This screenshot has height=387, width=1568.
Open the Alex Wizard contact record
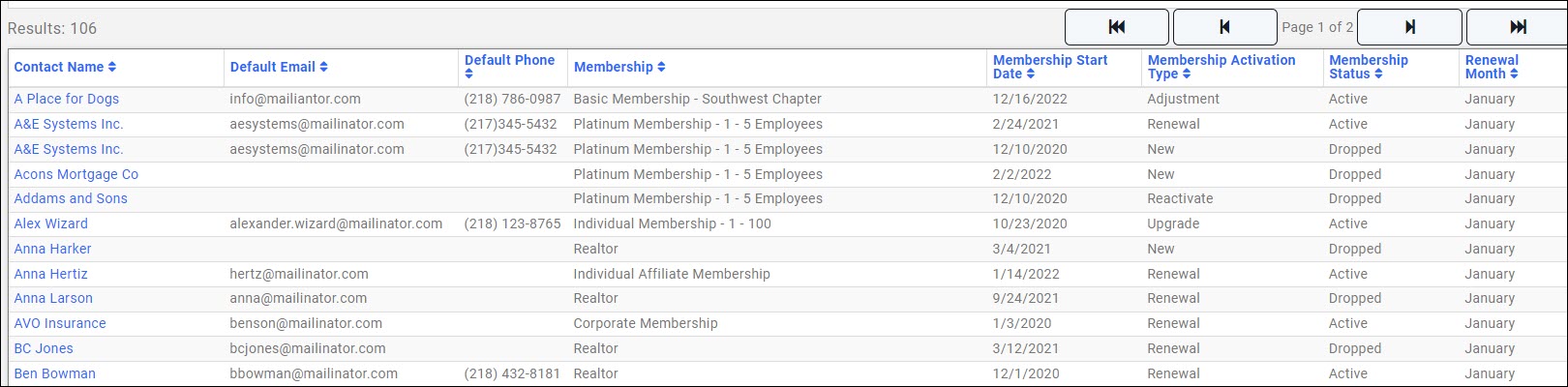[51, 223]
